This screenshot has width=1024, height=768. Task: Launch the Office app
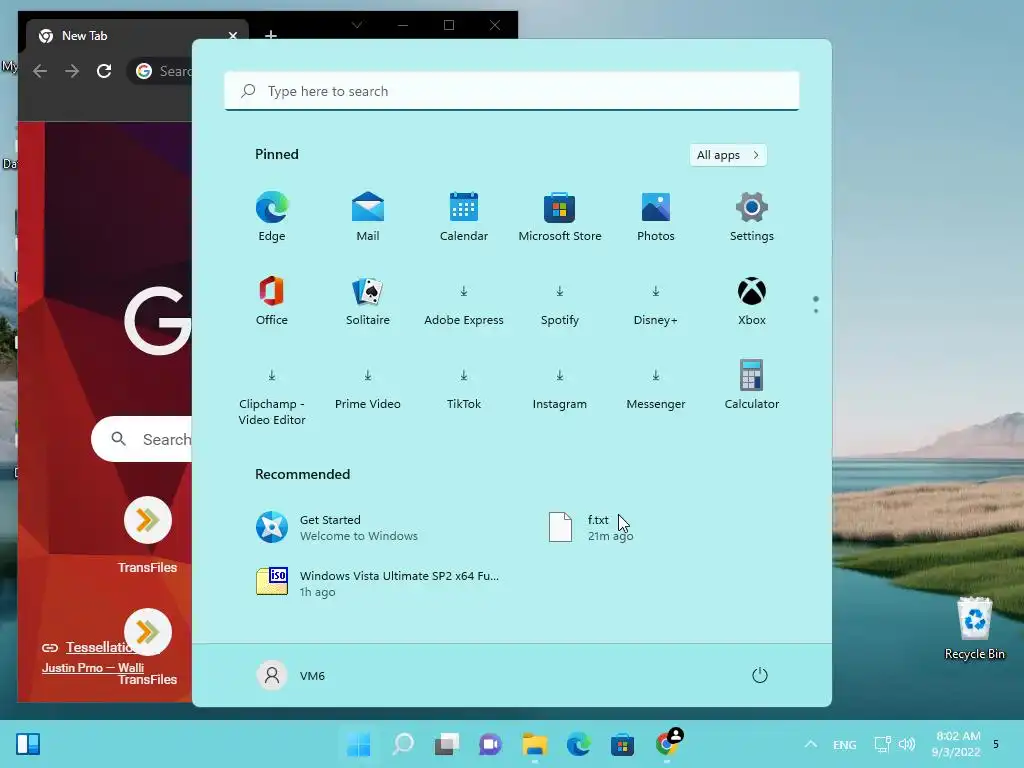[272, 301]
